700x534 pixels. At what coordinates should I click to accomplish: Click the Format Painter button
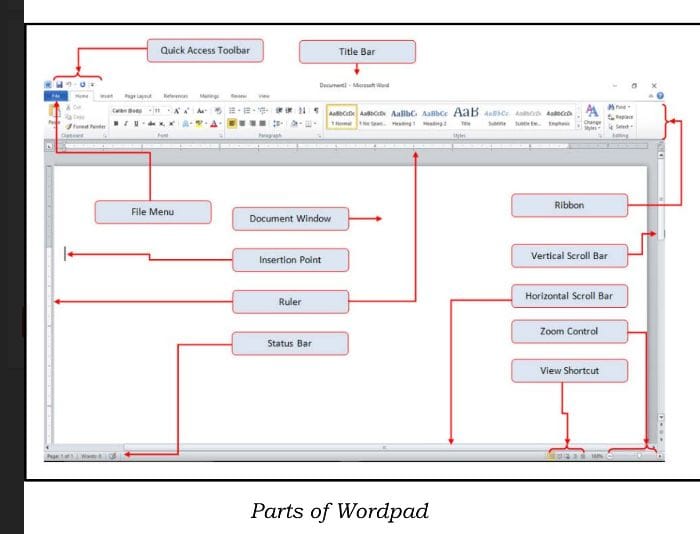pyautogui.click(x=85, y=126)
